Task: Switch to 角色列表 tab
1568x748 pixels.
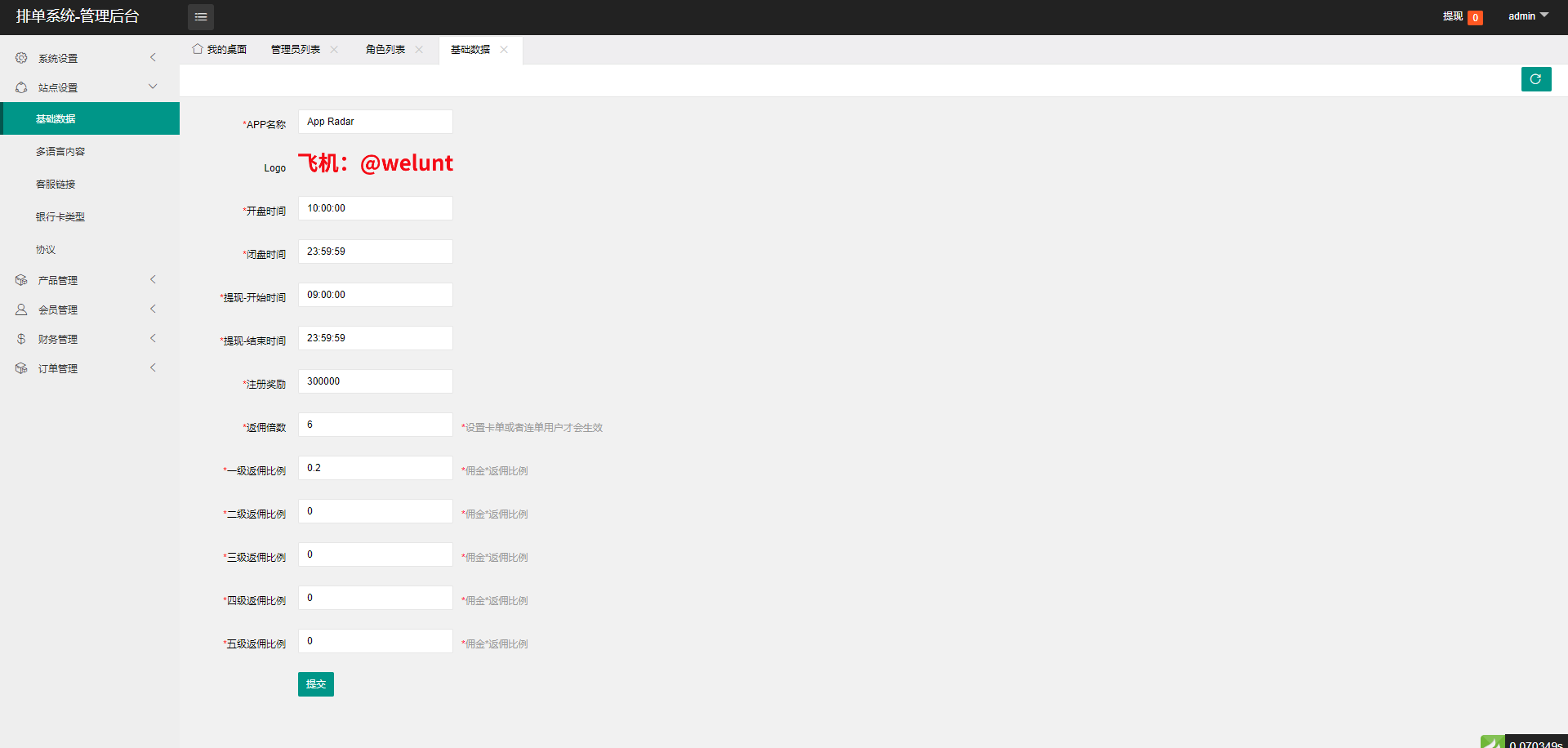Action: [x=394, y=50]
